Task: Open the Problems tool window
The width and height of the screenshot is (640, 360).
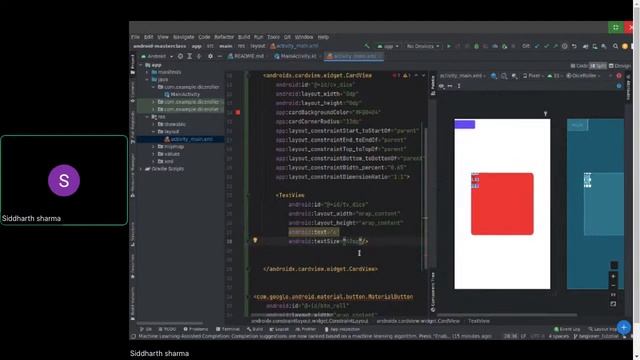Action: pos(196,329)
